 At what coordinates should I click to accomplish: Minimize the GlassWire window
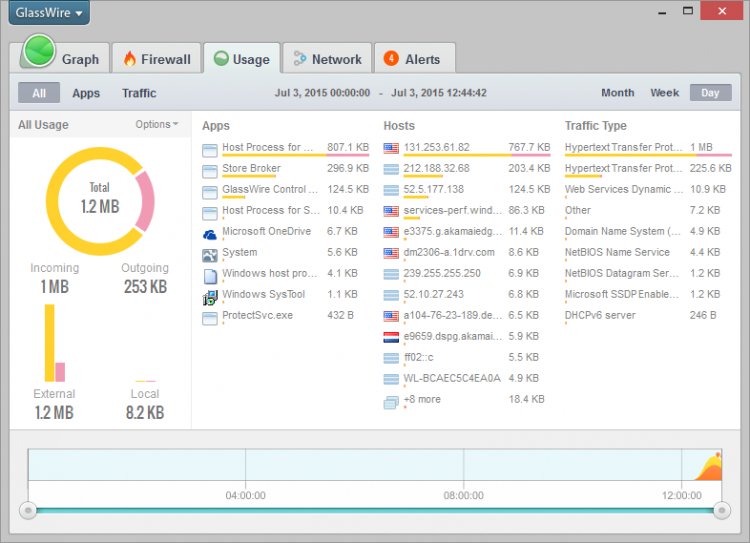(x=662, y=11)
